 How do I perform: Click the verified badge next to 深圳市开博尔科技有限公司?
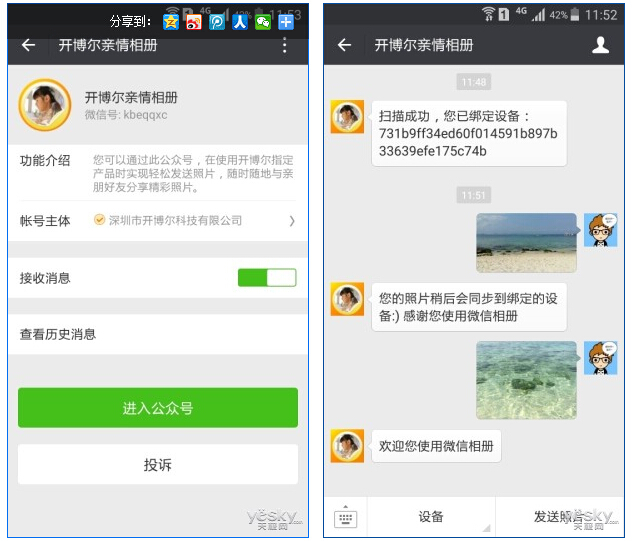[99, 220]
